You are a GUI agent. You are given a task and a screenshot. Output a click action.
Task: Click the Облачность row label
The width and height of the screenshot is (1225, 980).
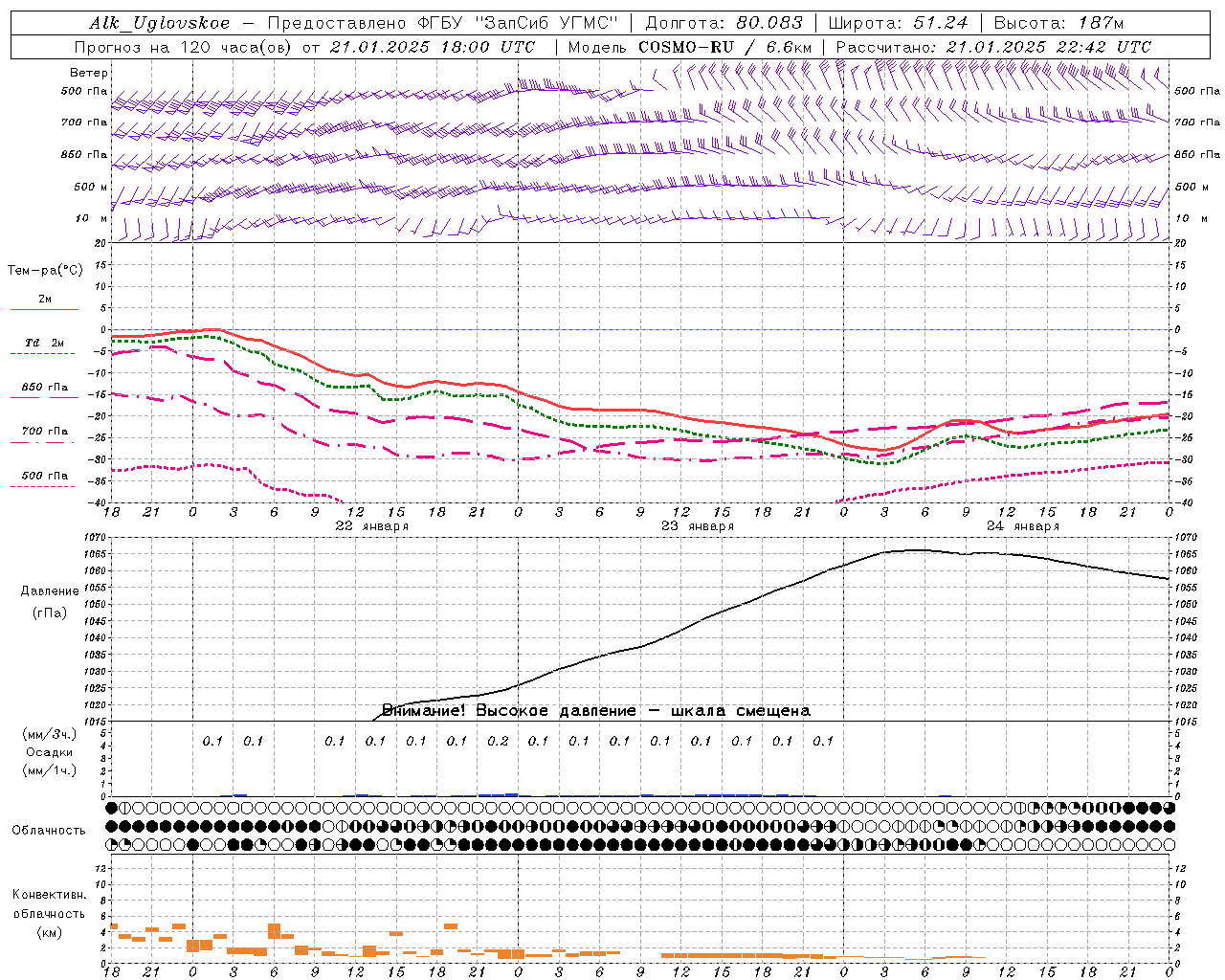[49, 831]
